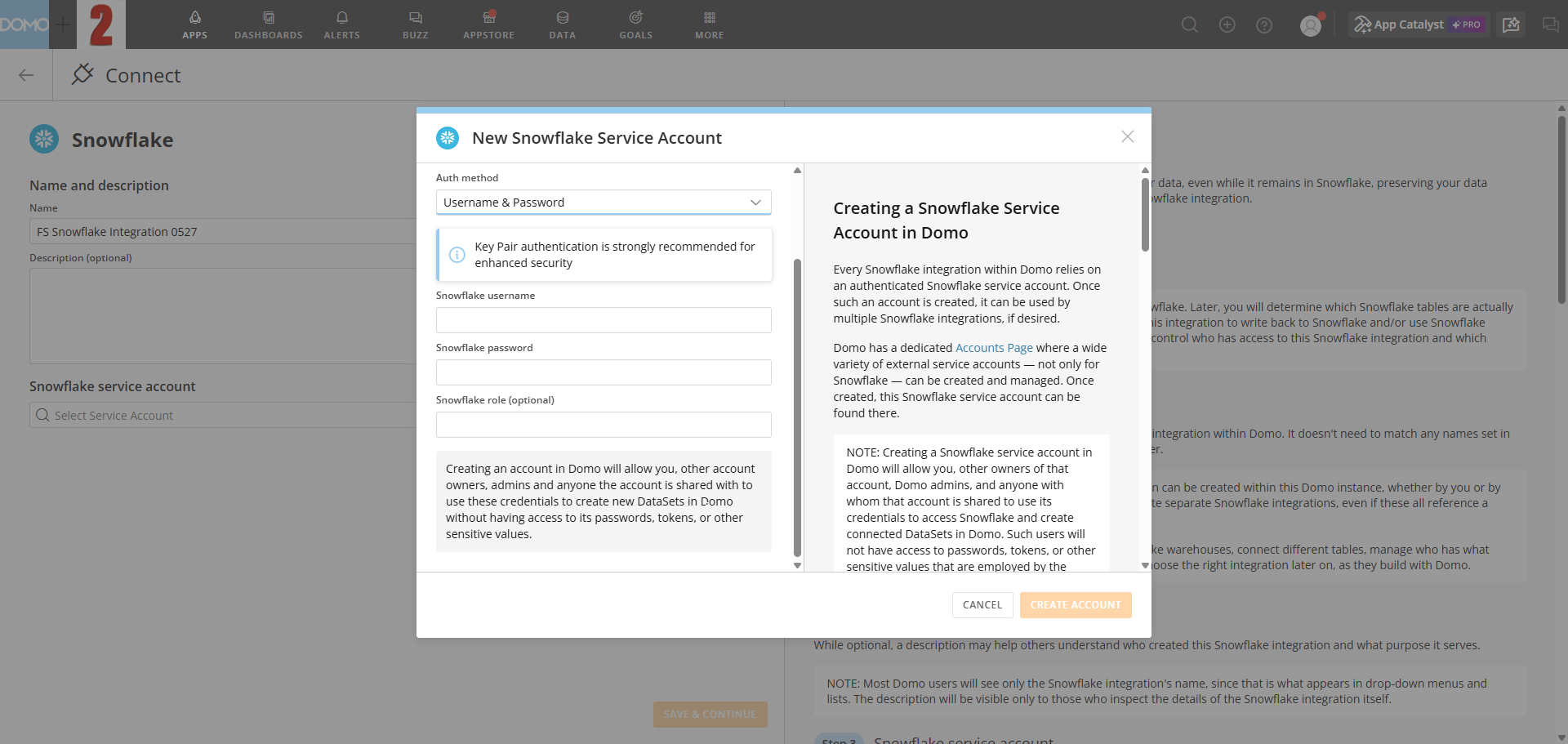Focus the Snowflake password field
The height and width of the screenshot is (744, 1568).
[604, 372]
